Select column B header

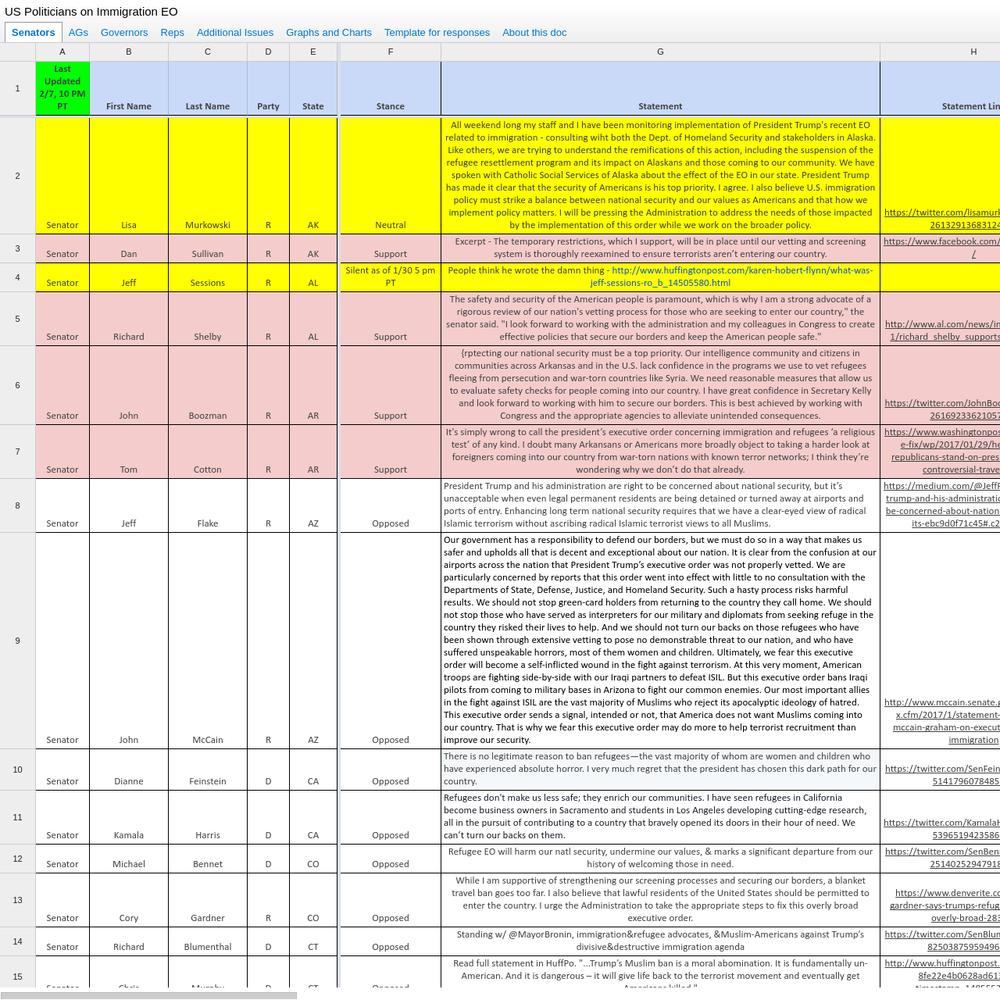pos(129,52)
